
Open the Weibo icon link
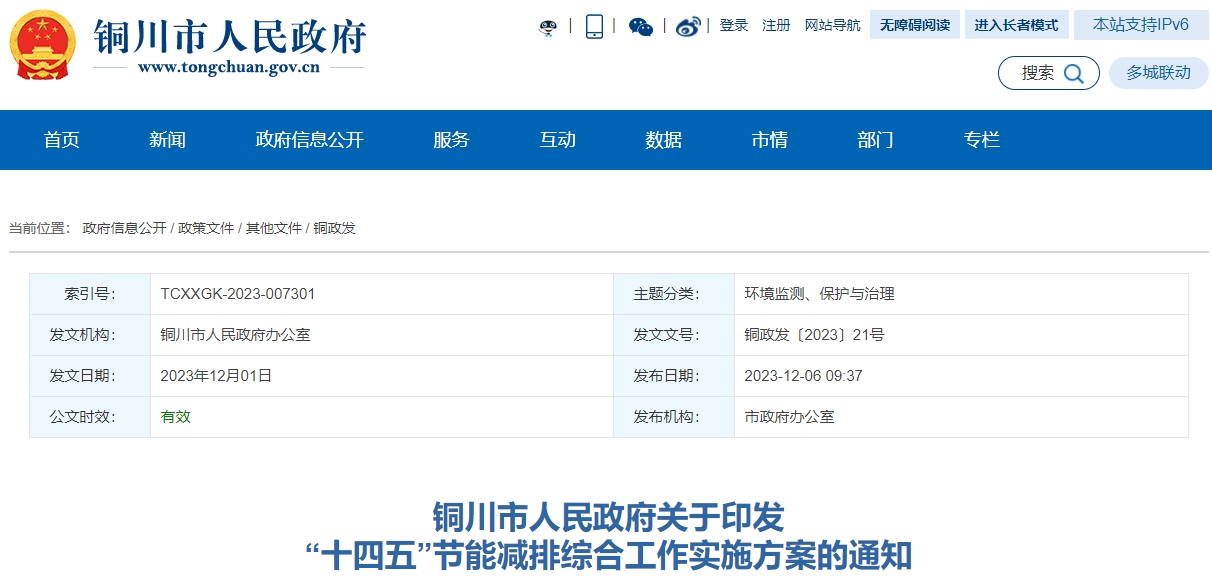pyautogui.click(x=688, y=27)
